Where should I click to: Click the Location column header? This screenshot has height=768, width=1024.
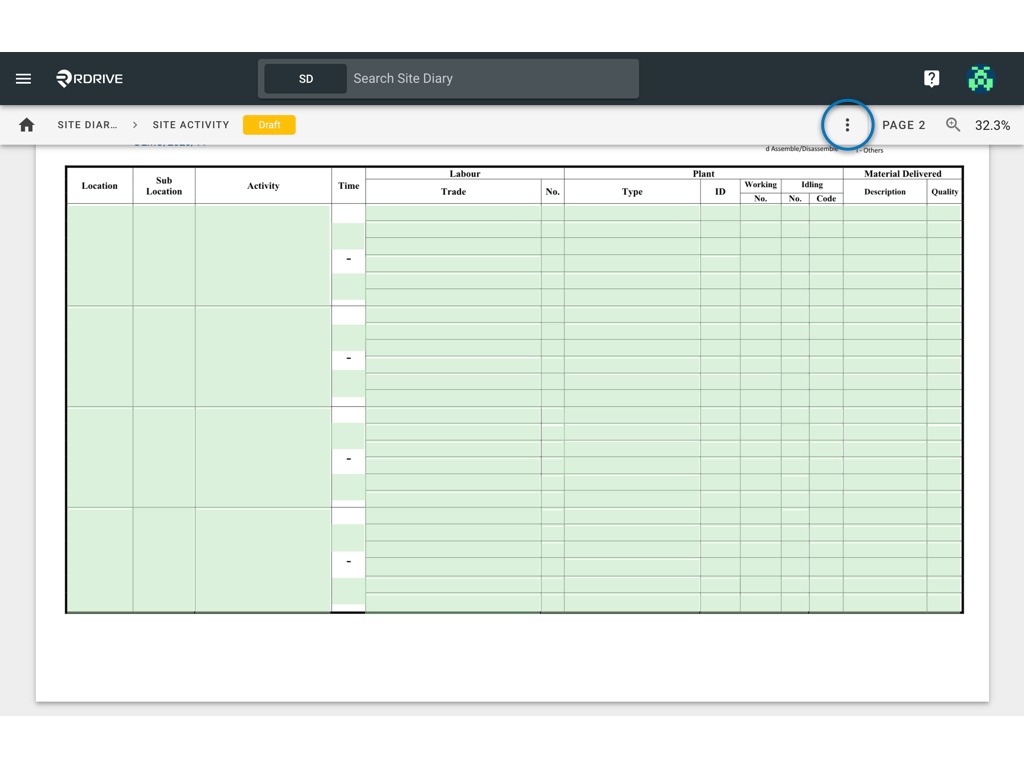(99, 185)
